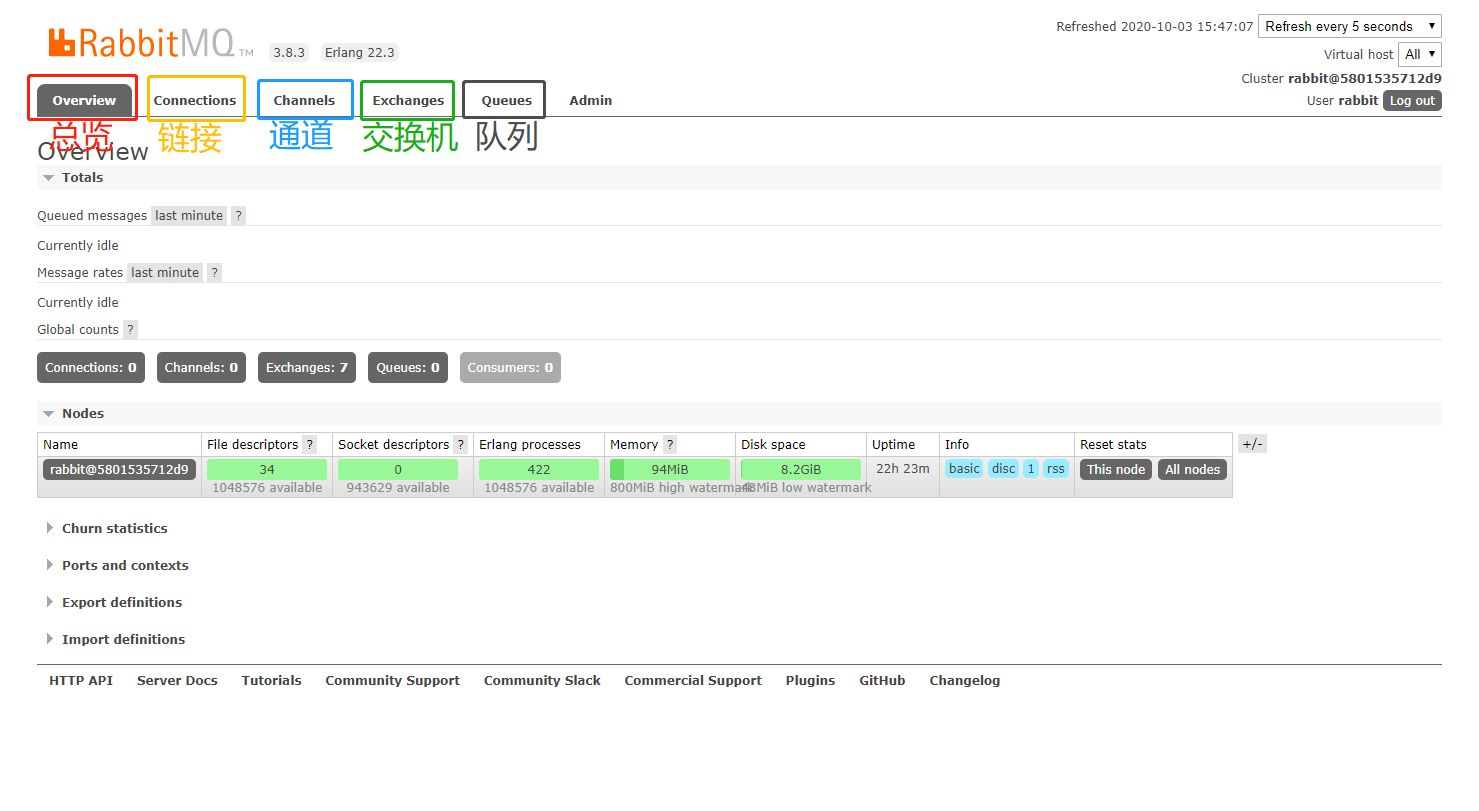Go to the Channels tab
The image size is (1479, 811).
click(304, 101)
